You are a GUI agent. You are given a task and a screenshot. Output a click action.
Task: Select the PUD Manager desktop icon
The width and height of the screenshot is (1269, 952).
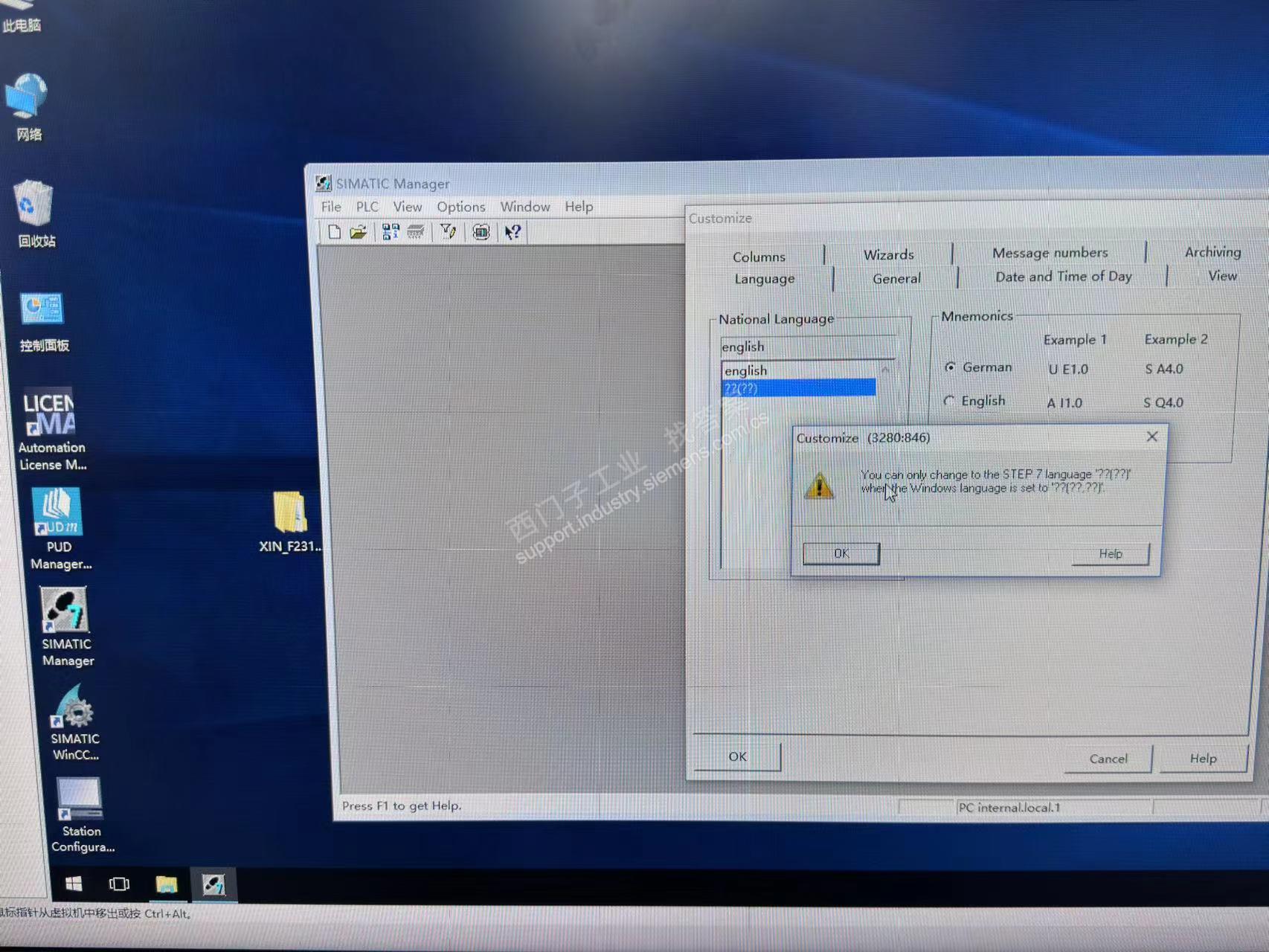click(60, 529)
